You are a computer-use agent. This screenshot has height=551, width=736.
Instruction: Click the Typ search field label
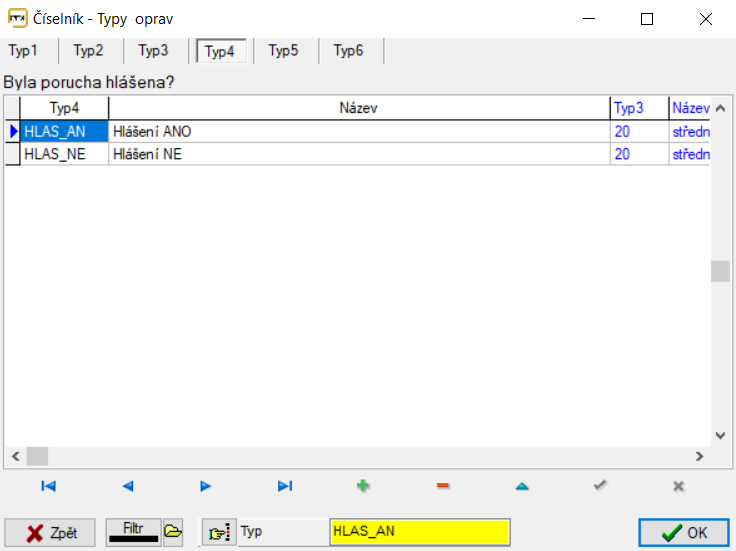point(252,531)
